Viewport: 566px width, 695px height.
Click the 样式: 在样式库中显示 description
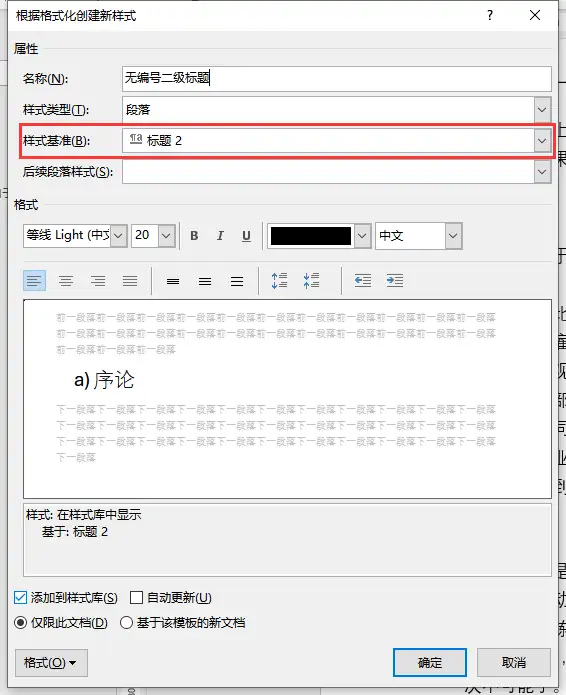(x=84, y=515)
